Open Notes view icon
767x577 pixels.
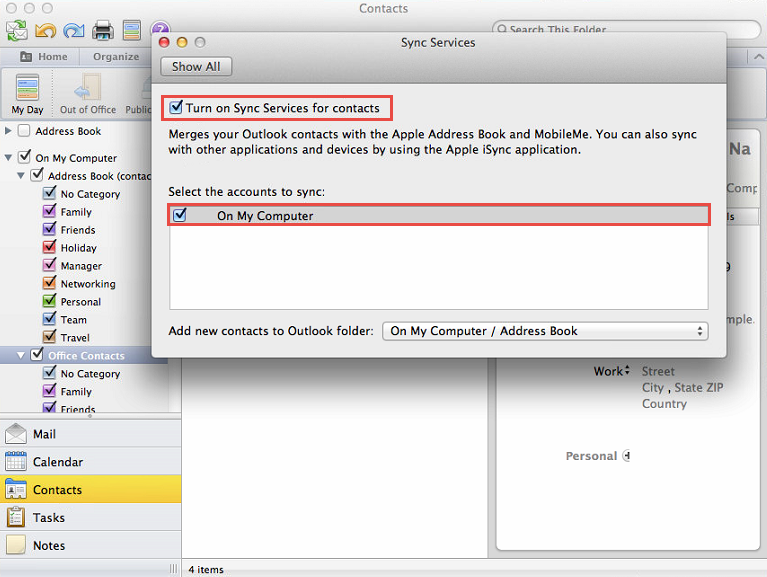tap(16, 545)
